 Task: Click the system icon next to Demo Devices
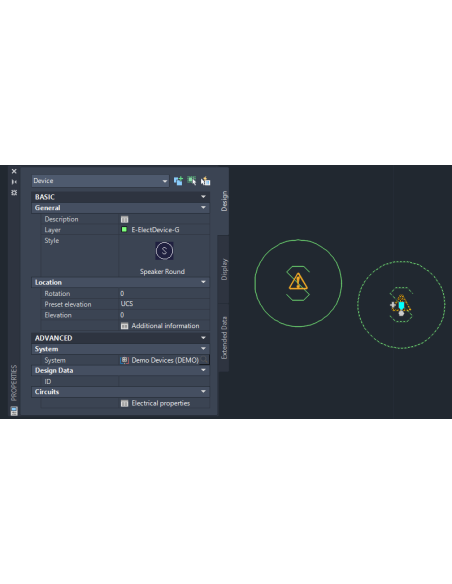pyautogui.click(x=125, y=360)
